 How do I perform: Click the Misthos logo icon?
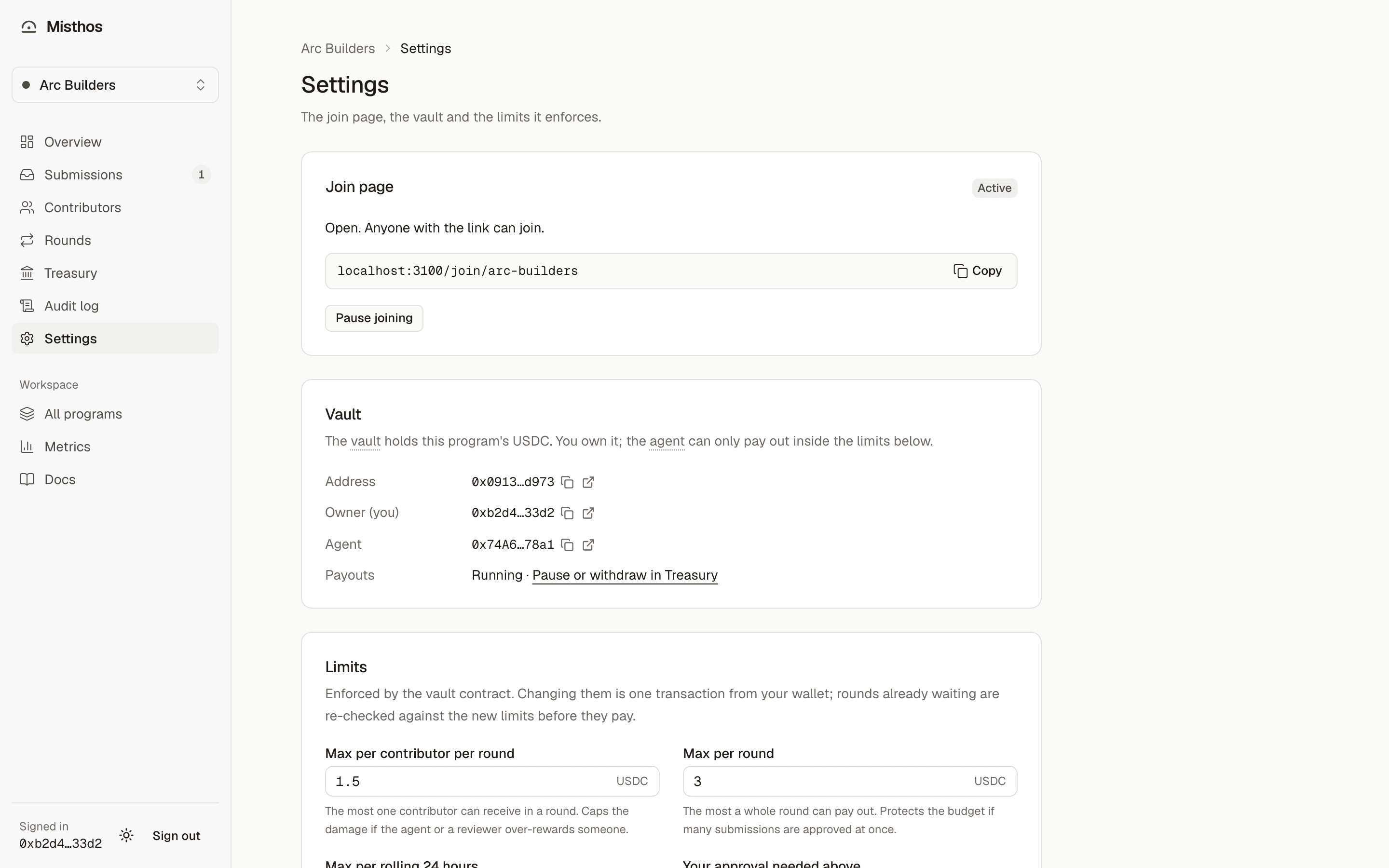coord(29,27)
